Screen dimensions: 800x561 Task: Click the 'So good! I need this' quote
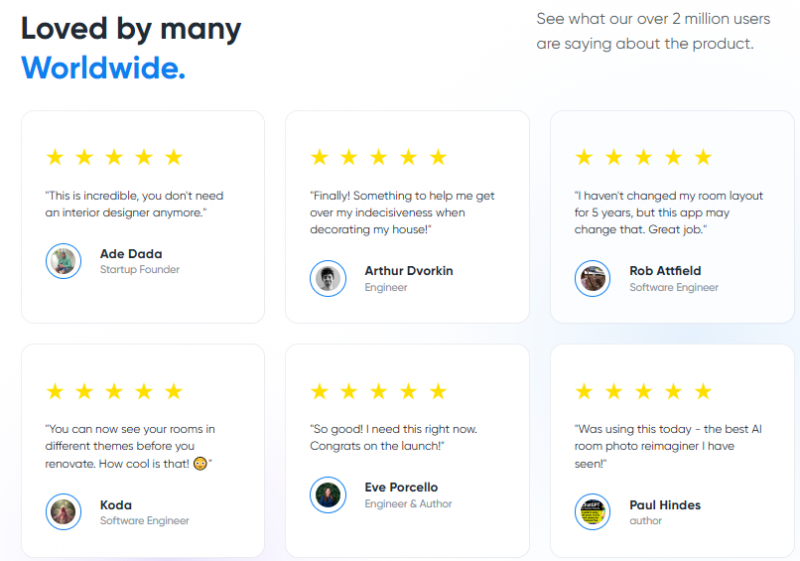click(393, 438)
